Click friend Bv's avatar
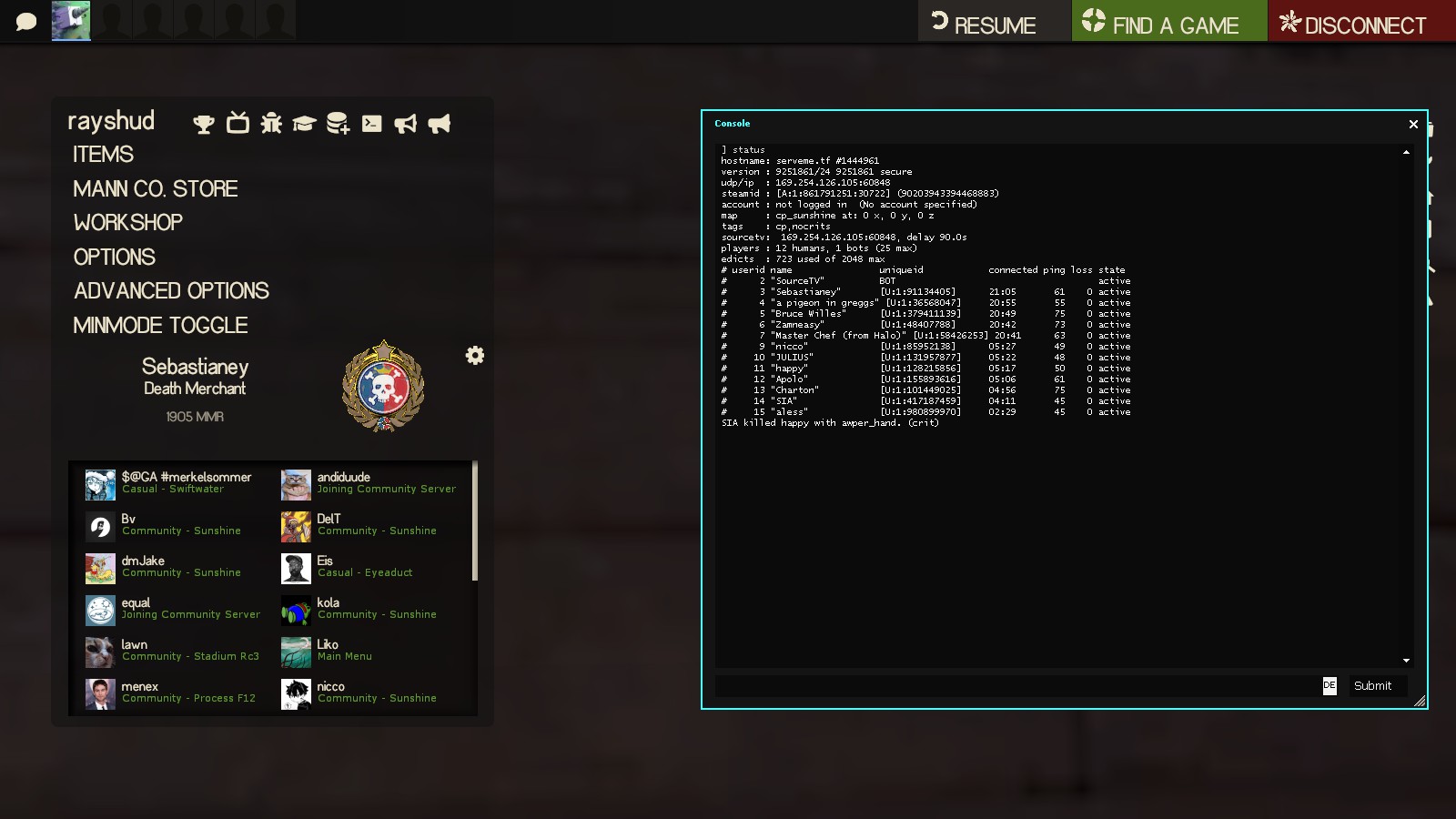Viewport: 1456px width, 819px height. pyautogui.click(x=100, y=527)
